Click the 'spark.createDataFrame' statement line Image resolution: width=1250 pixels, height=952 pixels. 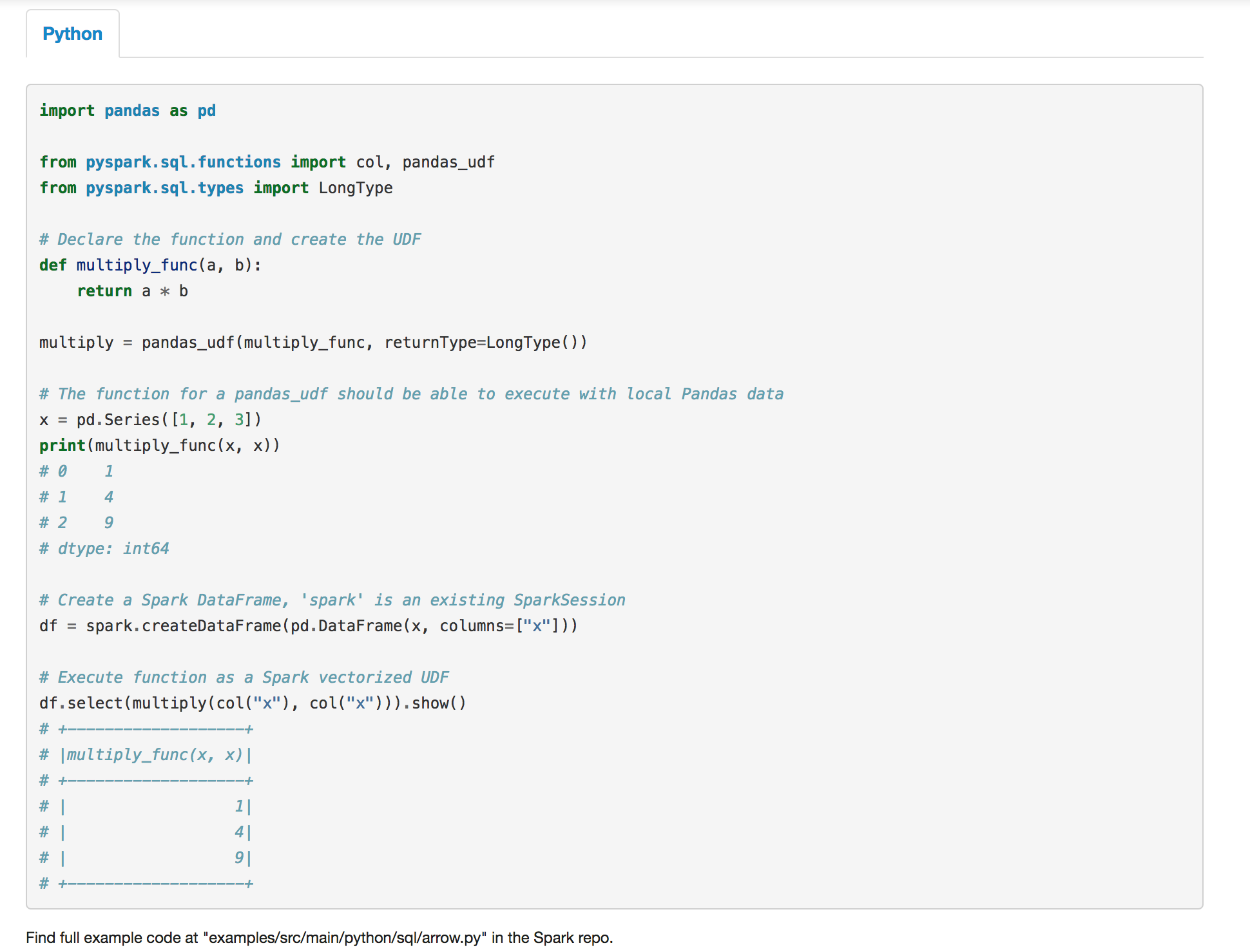[x=308, y=626]
